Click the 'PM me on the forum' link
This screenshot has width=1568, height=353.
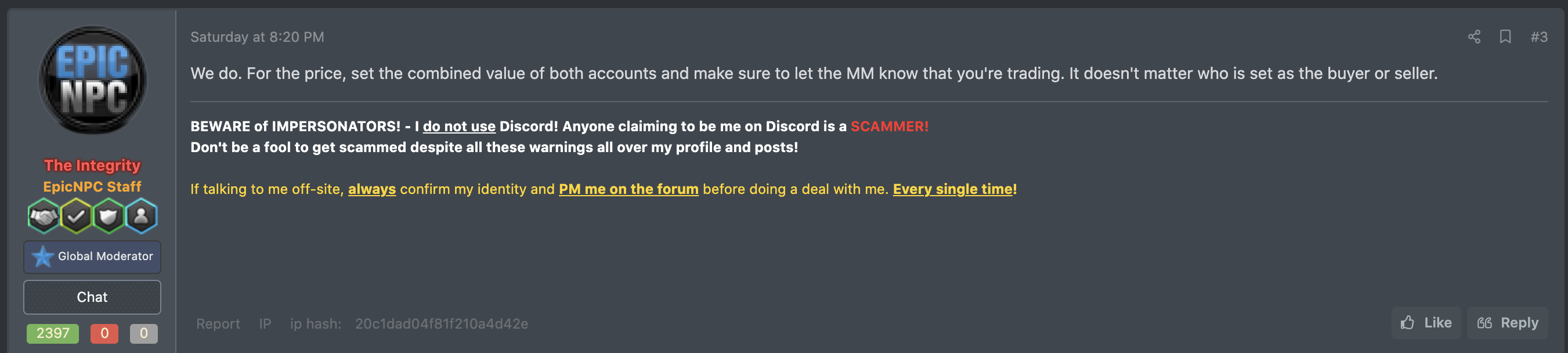(x=628, y=189)
